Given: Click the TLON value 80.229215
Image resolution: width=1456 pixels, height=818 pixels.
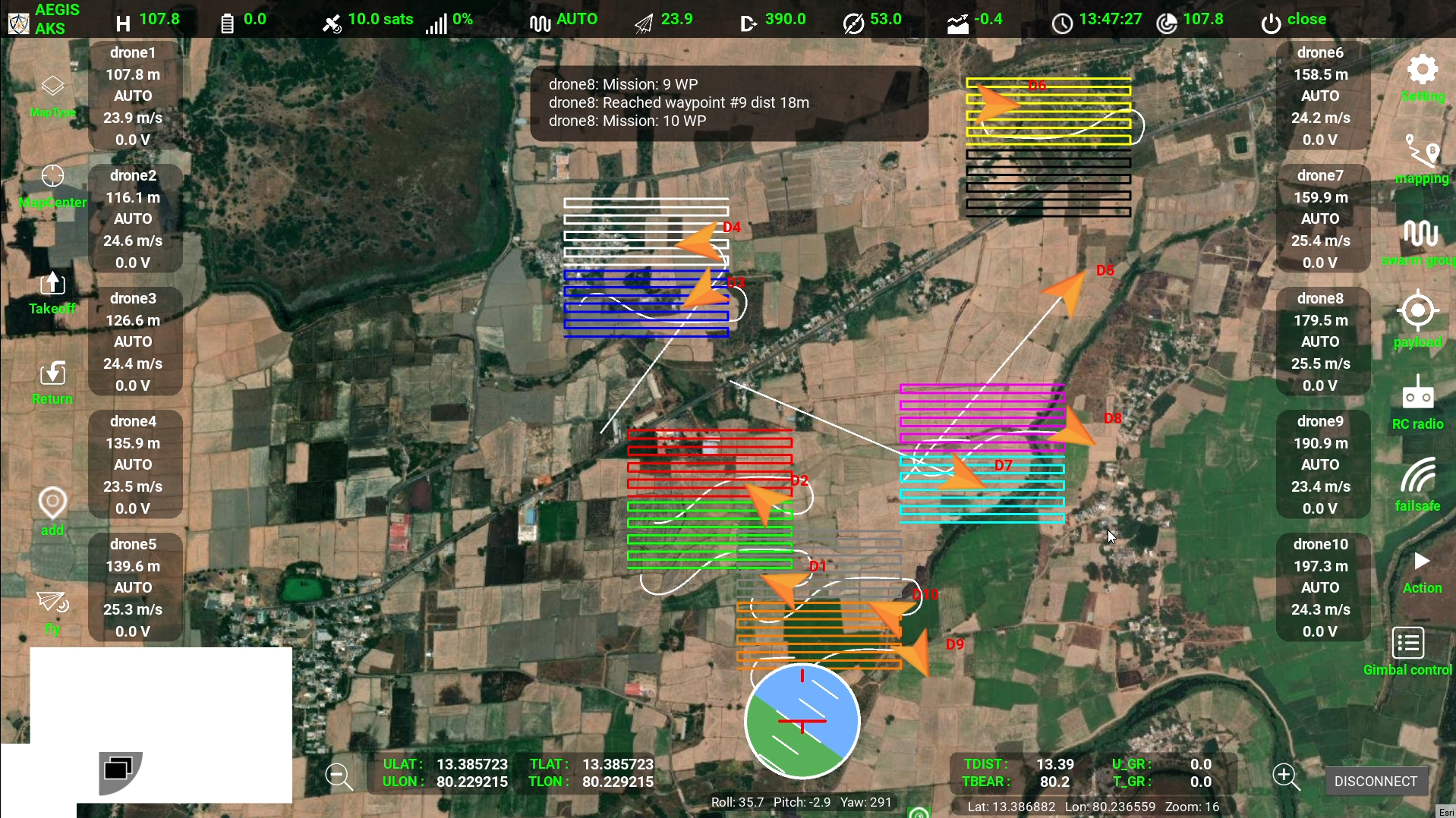Looking at the screenshot, I should coord(618,782).
